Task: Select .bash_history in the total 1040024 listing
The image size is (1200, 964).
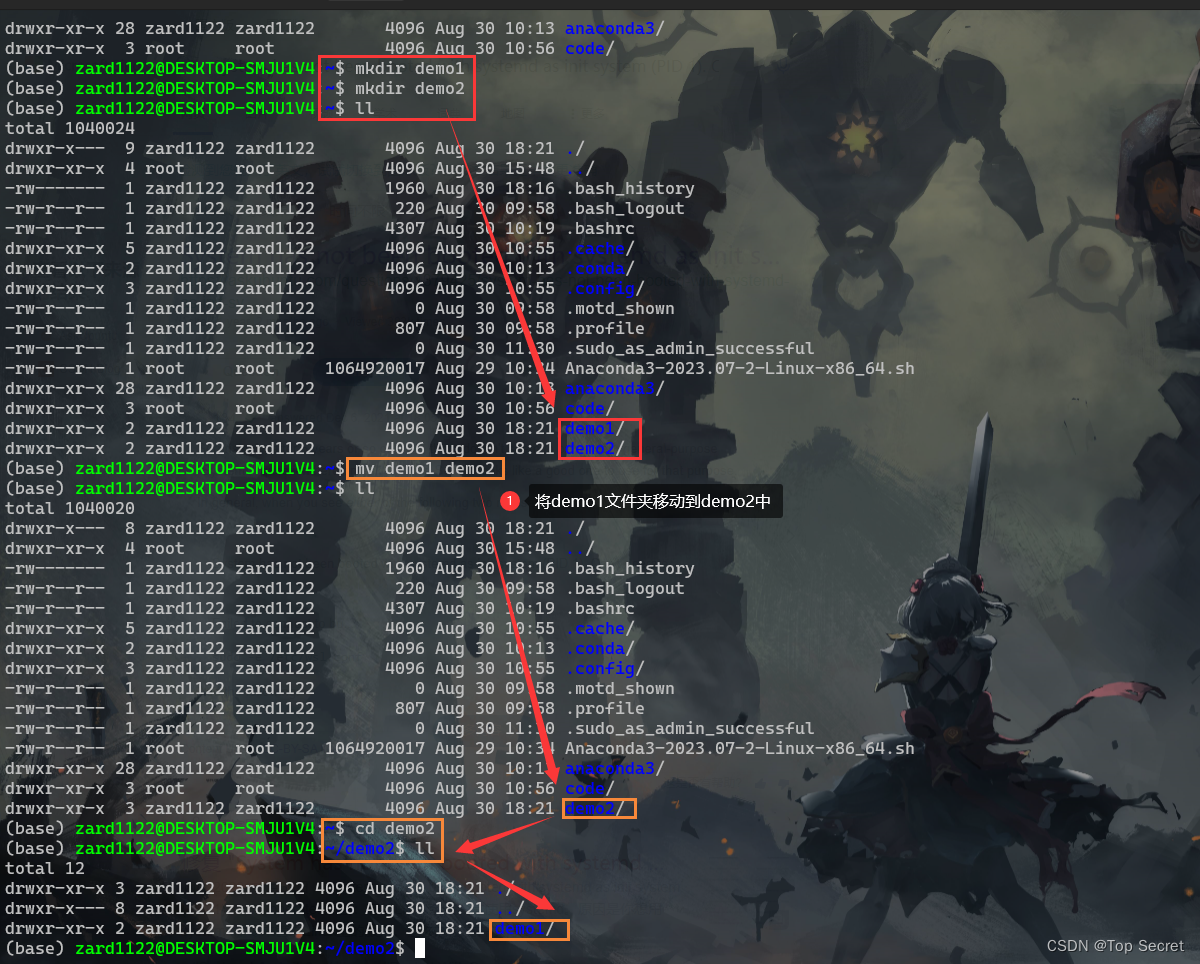Action: coord(630,188)
